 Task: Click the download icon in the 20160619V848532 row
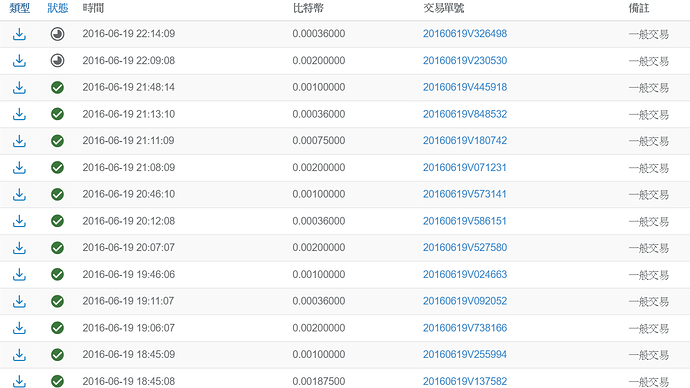19,114
